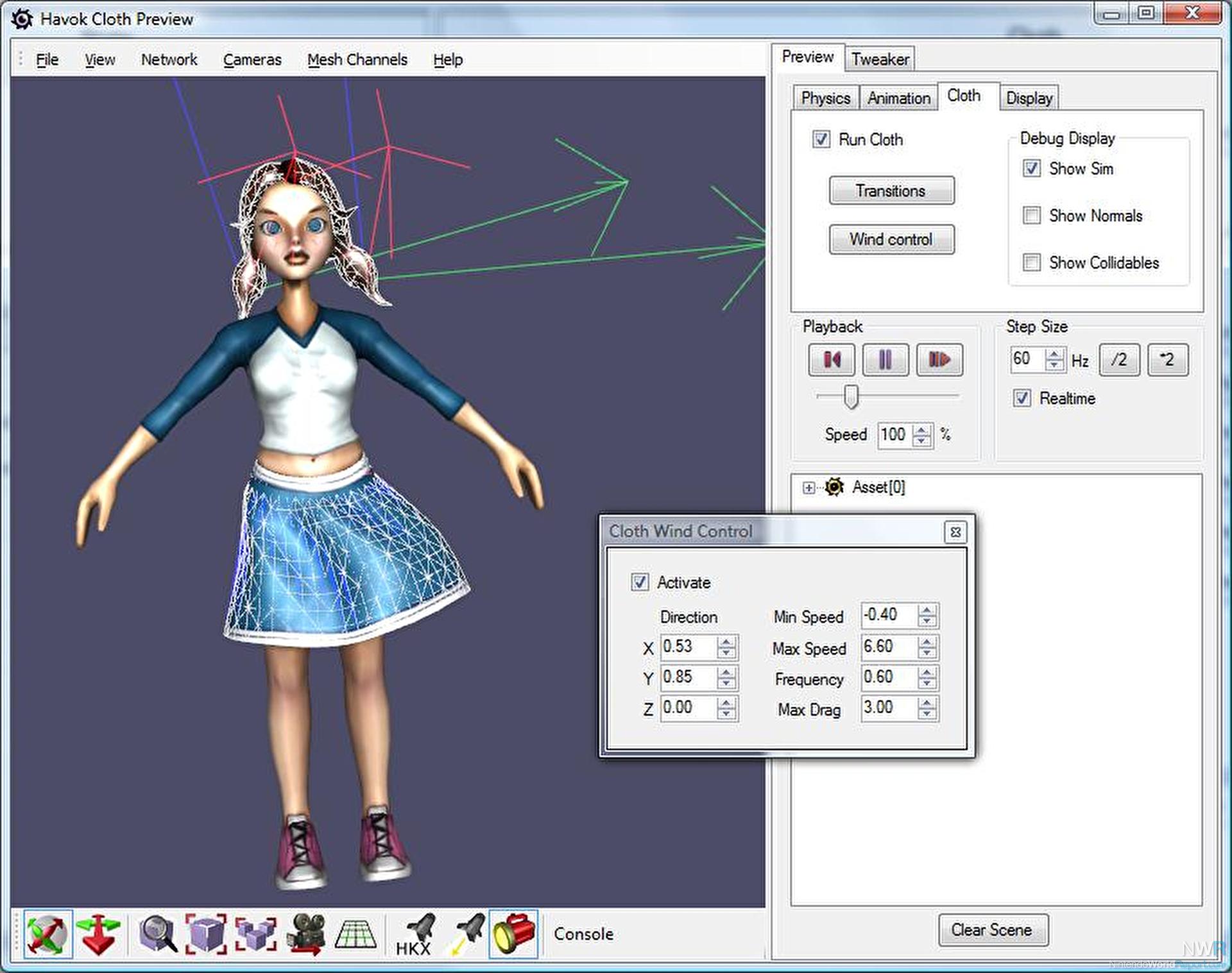Increase the Frequency value

(927, 672)
